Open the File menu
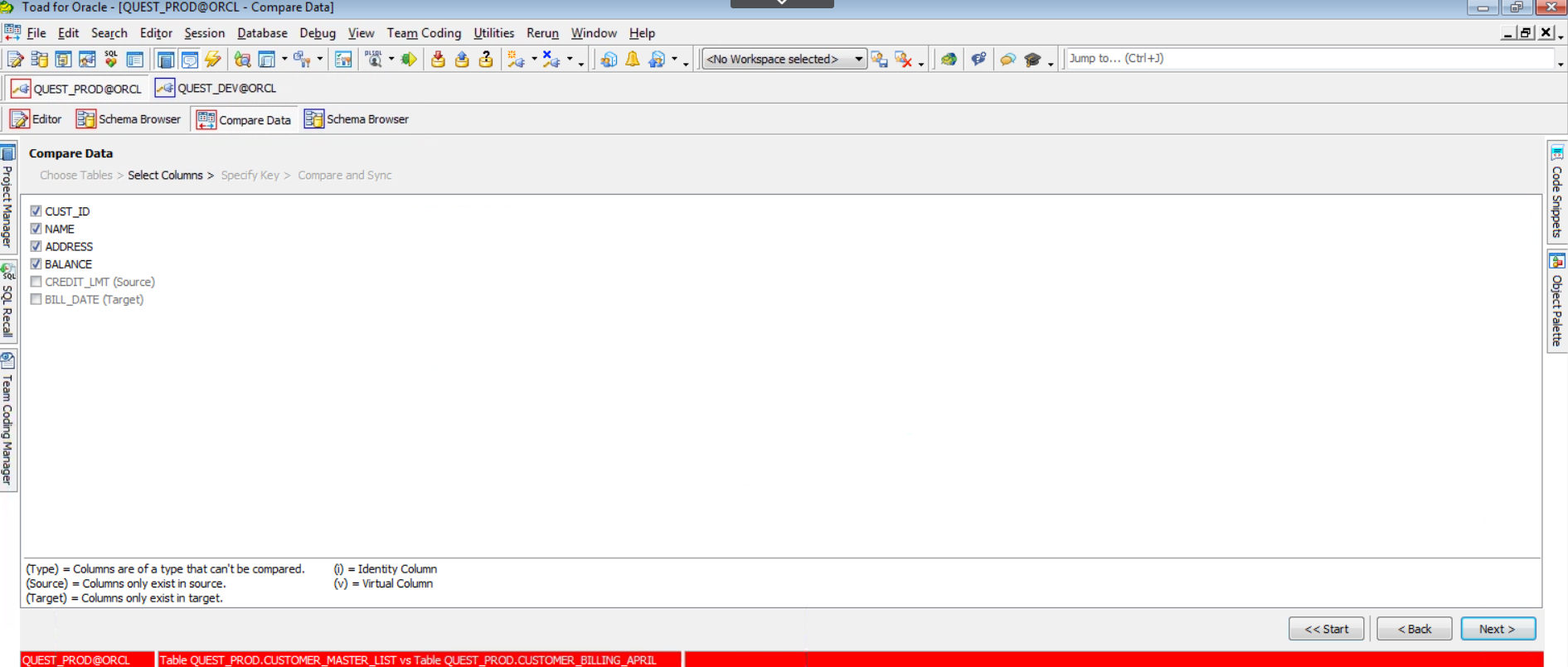 (36, 33)
